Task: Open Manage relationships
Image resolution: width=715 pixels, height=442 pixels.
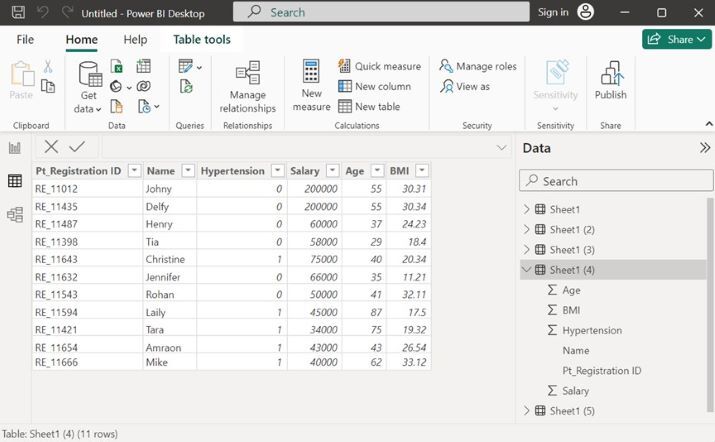Action: (248, 87)
